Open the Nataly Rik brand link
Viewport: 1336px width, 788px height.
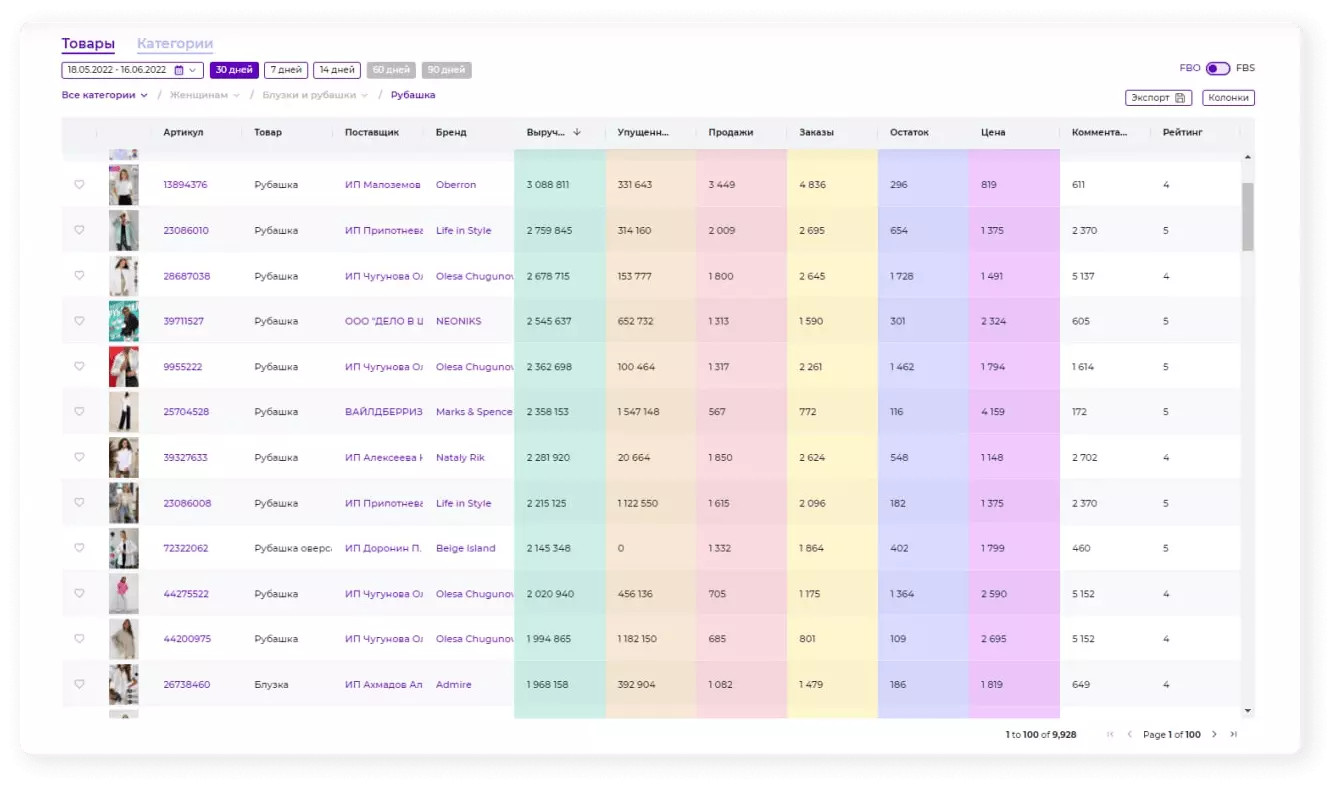(460, 457)
